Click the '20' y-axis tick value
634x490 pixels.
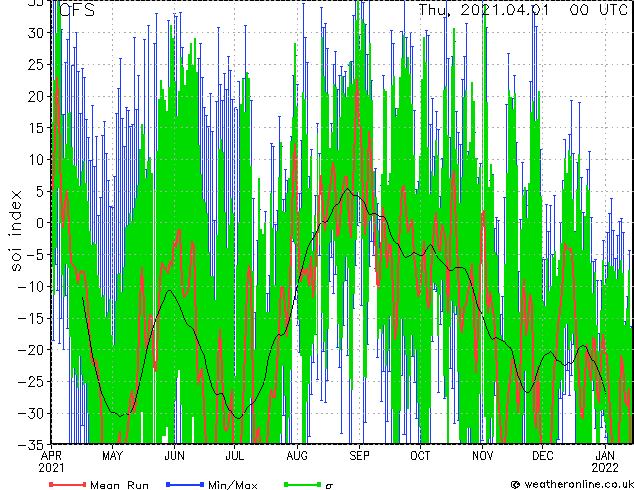point(35,96)
